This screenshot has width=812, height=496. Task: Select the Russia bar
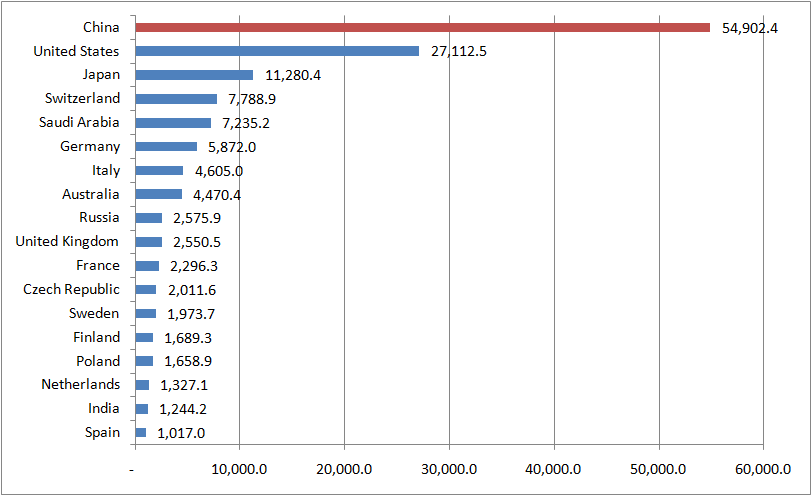coord(149,218)
